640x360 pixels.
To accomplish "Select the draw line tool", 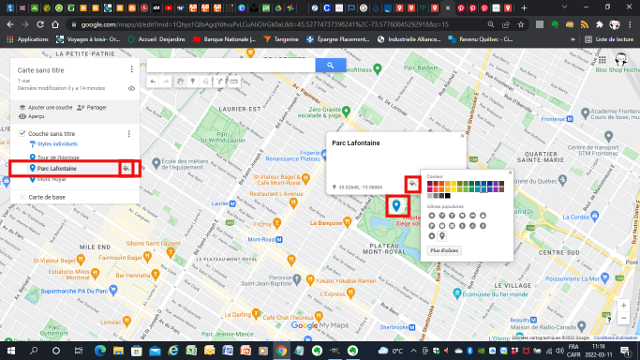I will point(206,82).
